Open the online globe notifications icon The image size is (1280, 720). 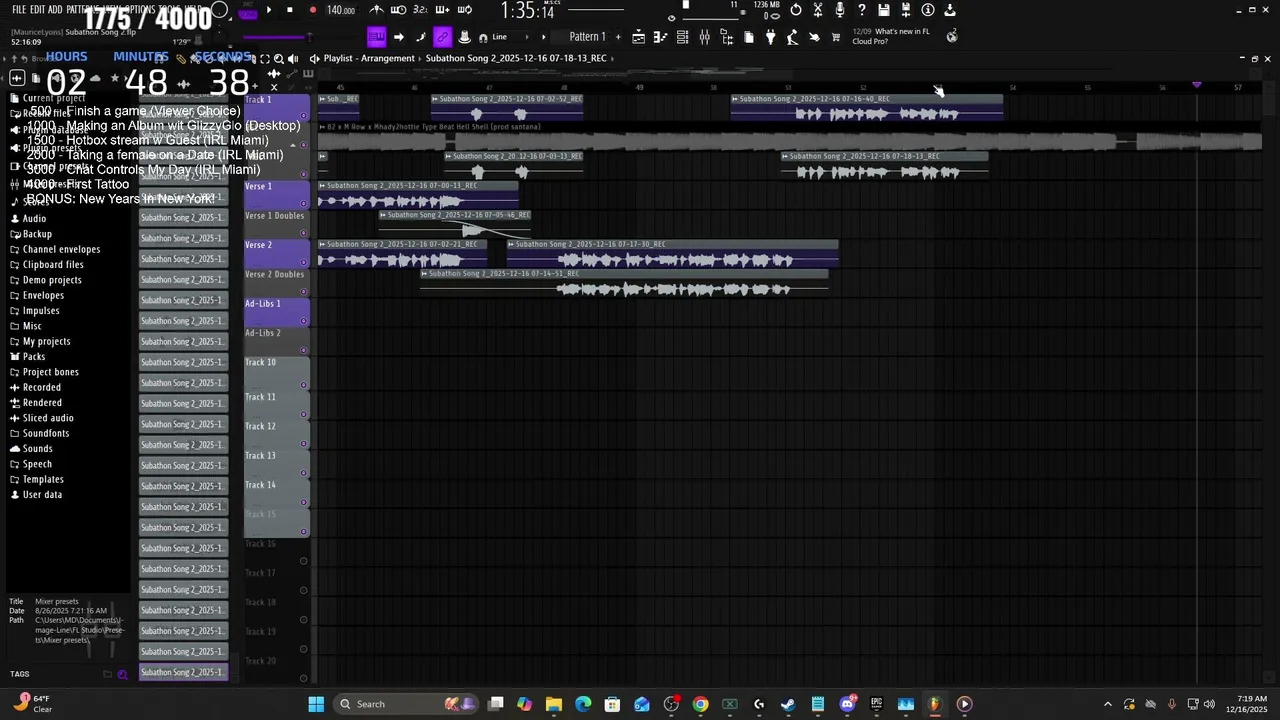click(x=952, y=36)
